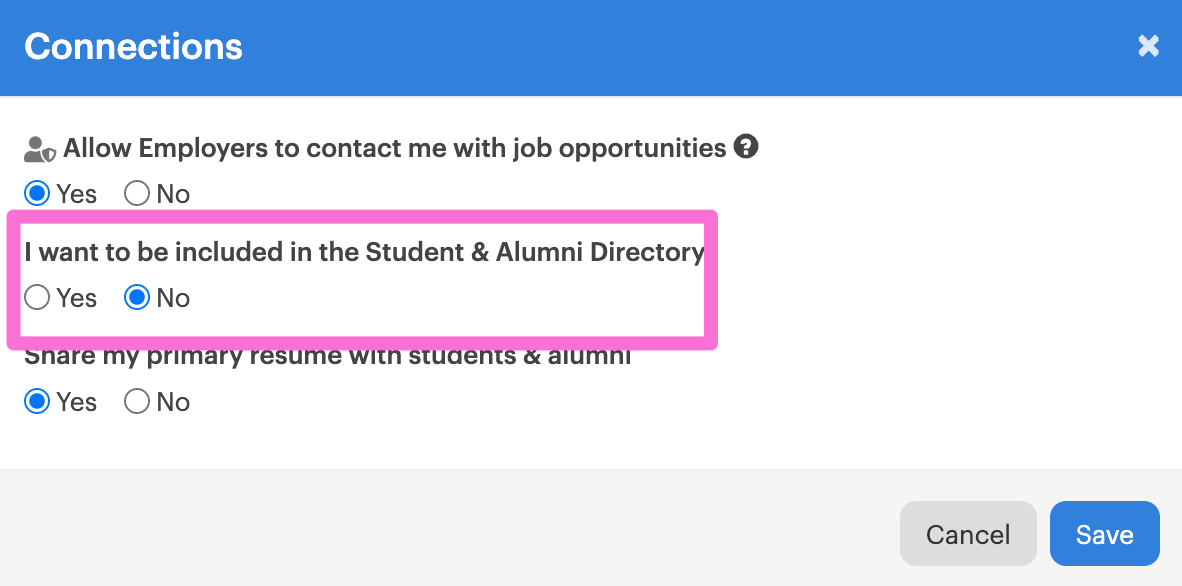Close the Connections dialog using the X icon
This screenshot has height=586, width=1182.
pos(1148,46)
